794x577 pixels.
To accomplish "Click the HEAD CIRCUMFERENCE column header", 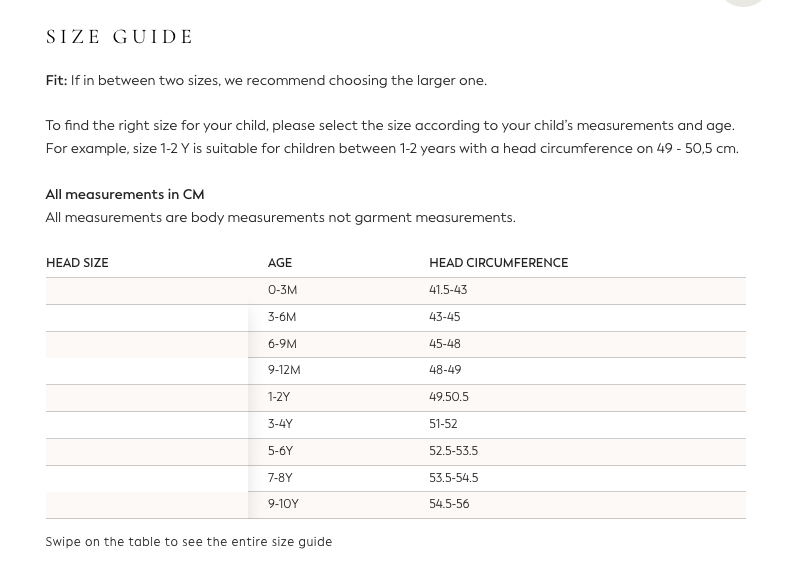I will click(498, 263).
